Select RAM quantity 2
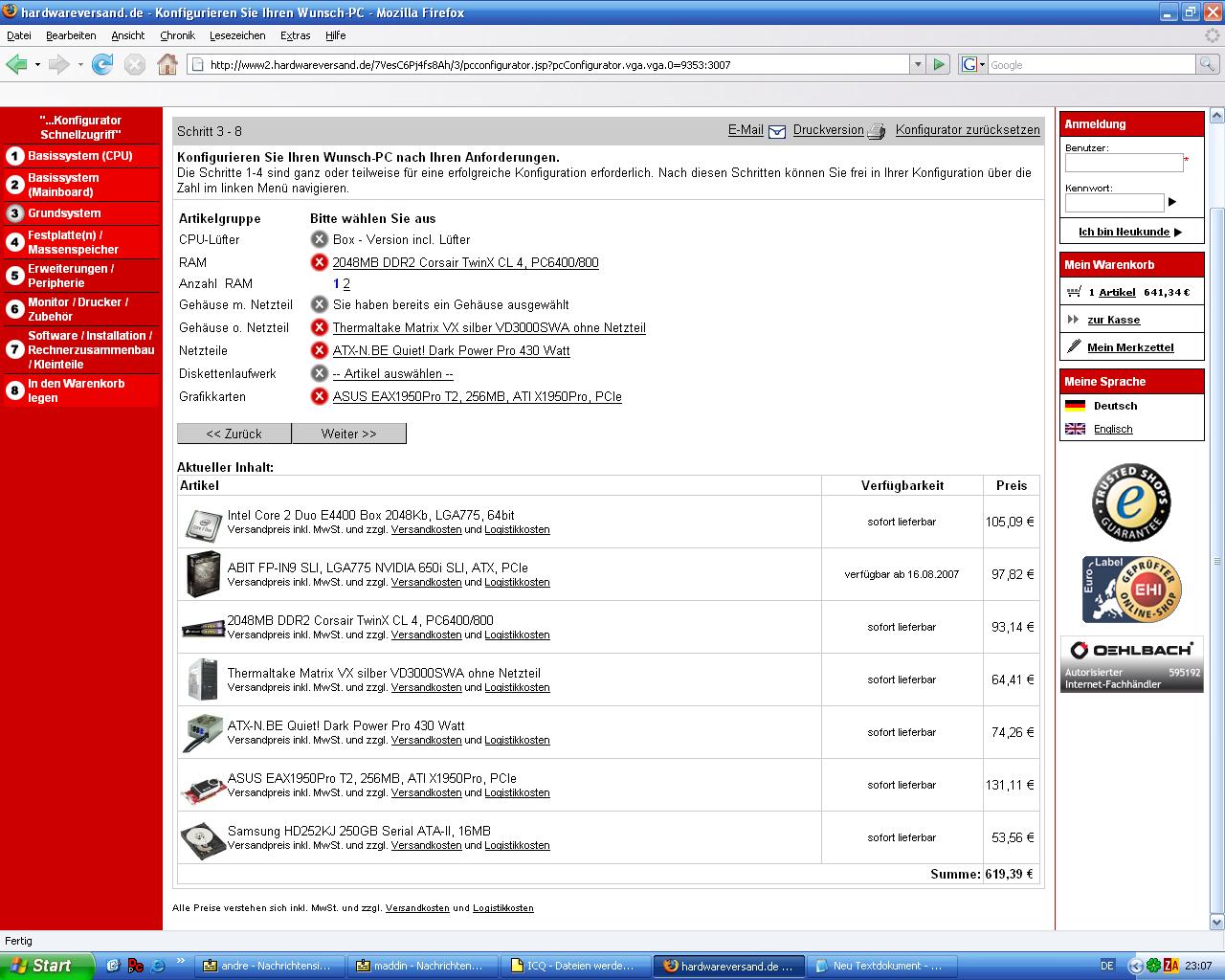Viewport: 1225px width, 980px height. point(346,284)
